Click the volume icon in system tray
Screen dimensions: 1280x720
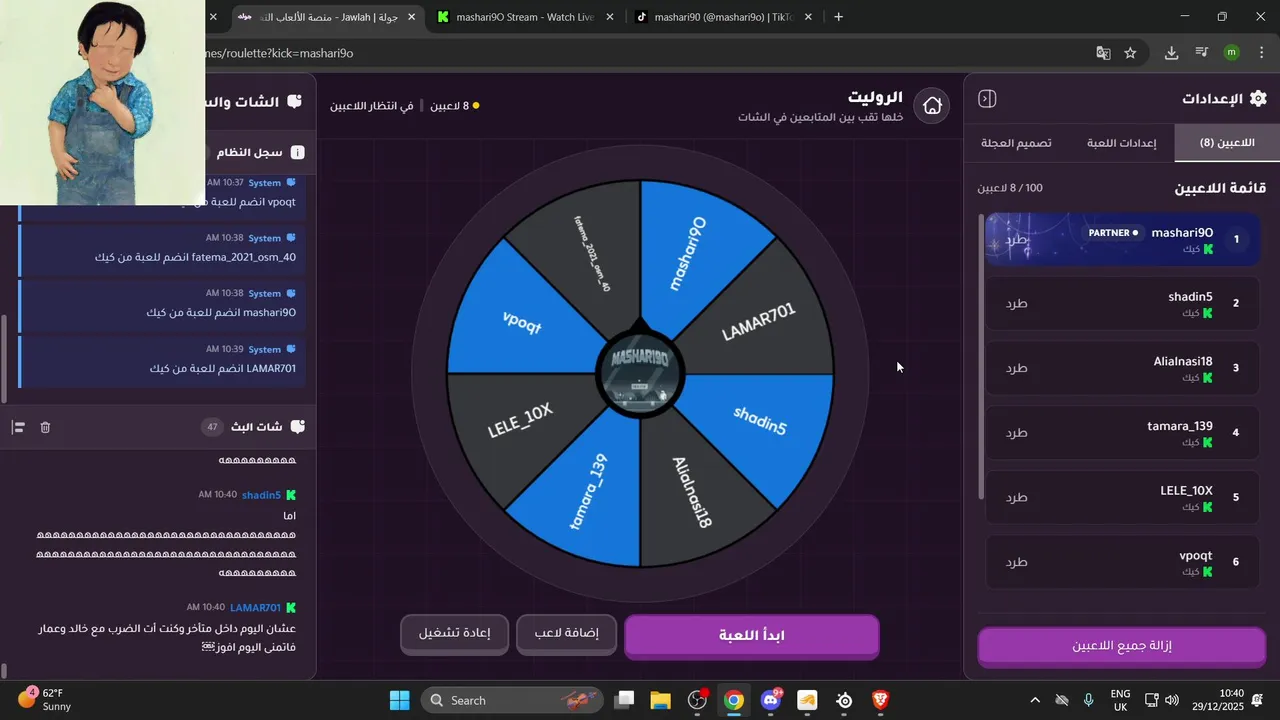coord(1172,700)
